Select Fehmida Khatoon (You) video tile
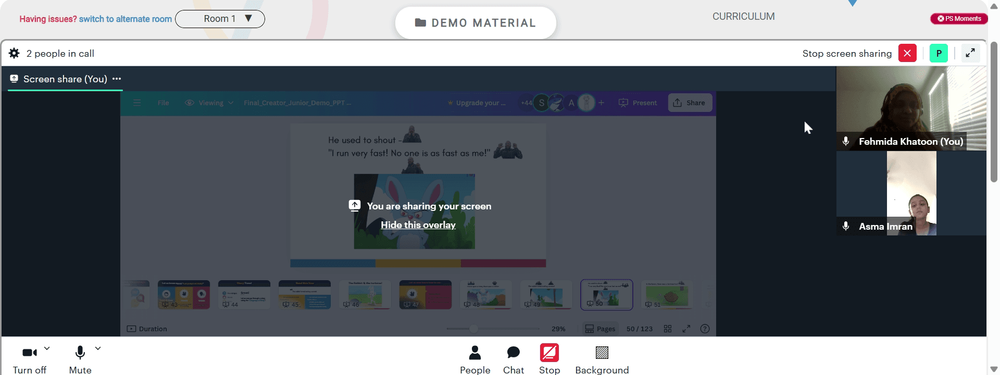 point(911,108)
